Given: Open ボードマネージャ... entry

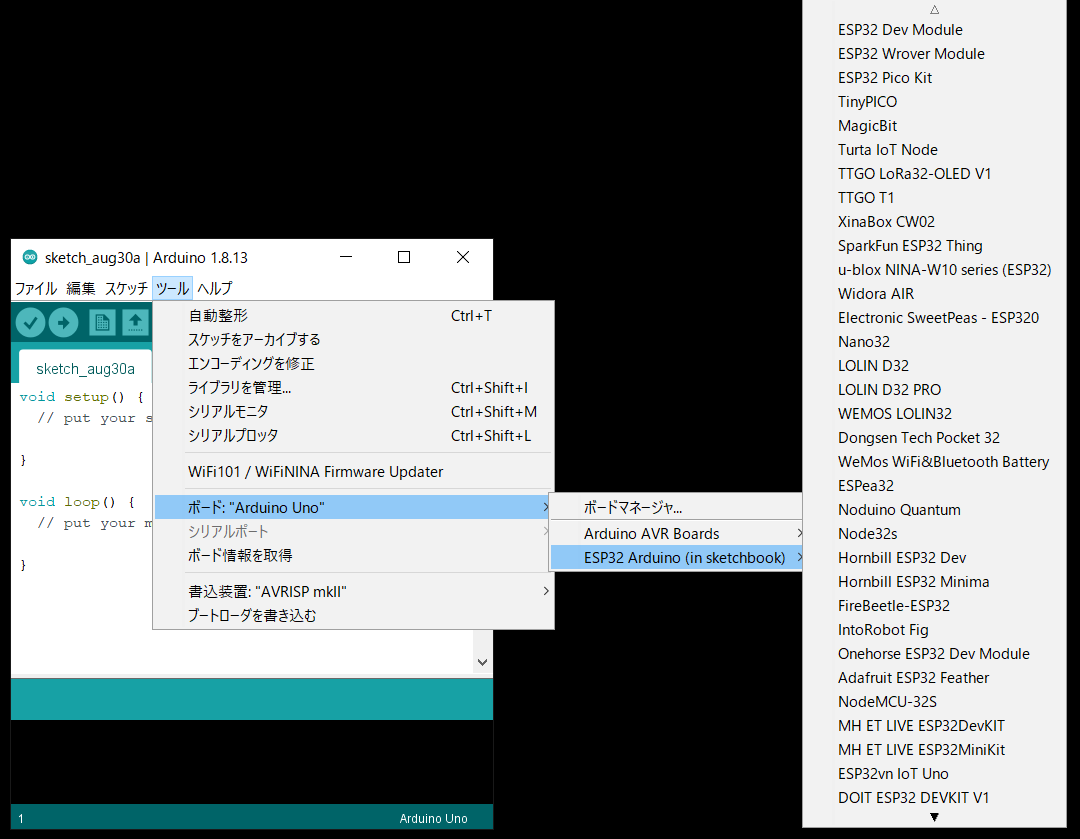Looking at the screenshot, I should click(633, 508).
